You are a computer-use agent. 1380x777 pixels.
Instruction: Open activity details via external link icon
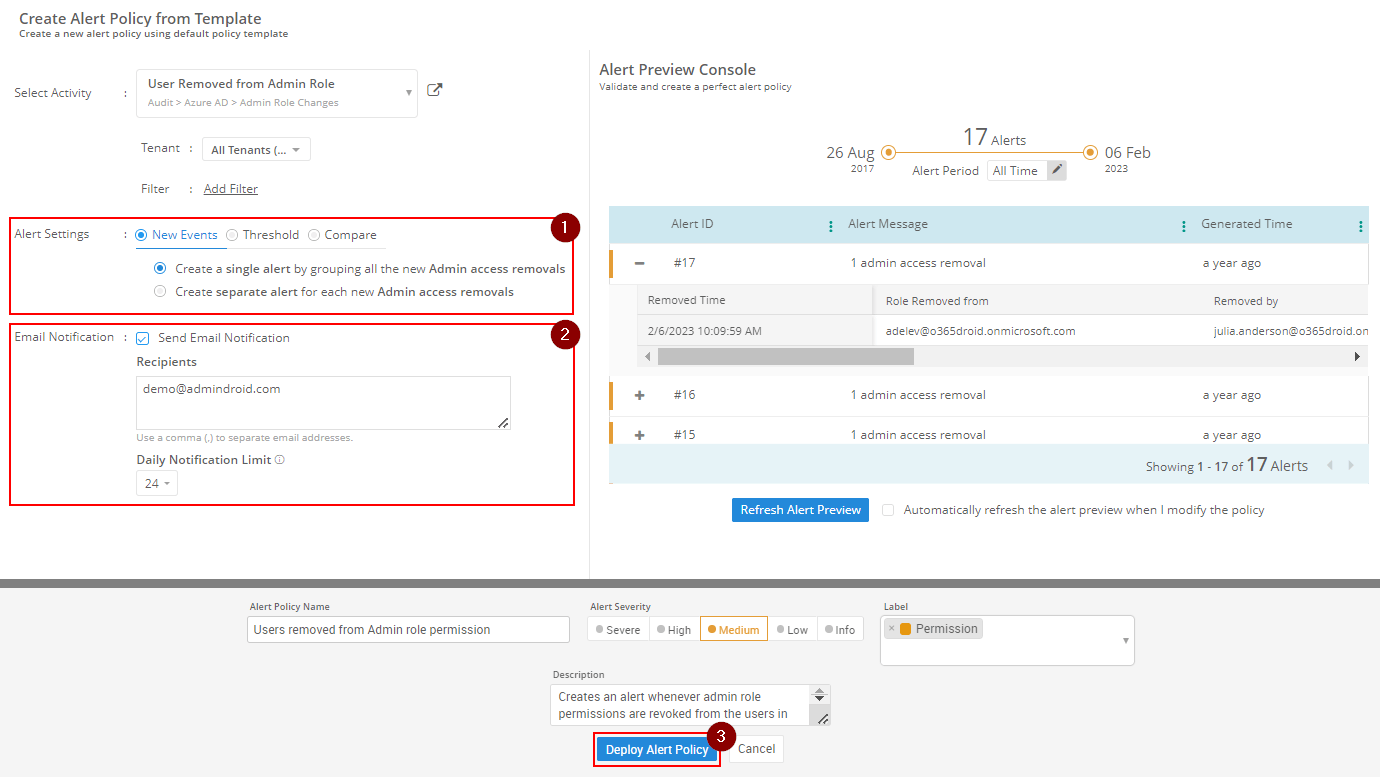pos(434,90)
